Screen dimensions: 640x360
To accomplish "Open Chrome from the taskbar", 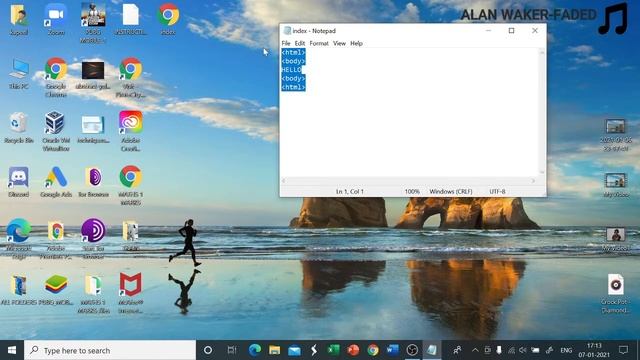I will (373, 350).
